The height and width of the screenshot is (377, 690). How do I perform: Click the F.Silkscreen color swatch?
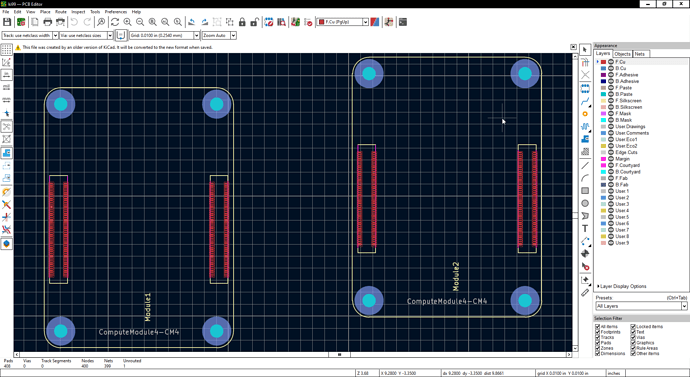coord(604,101)
